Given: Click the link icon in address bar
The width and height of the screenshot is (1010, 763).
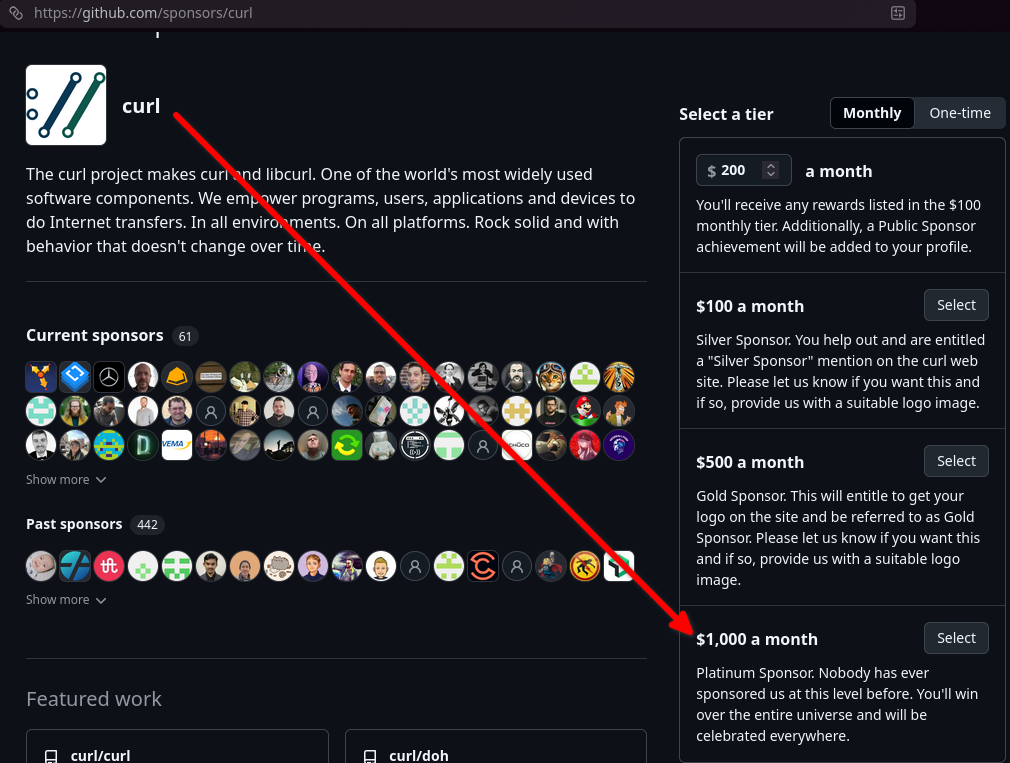Looking at the screenshot, I should tap(15, 13).
